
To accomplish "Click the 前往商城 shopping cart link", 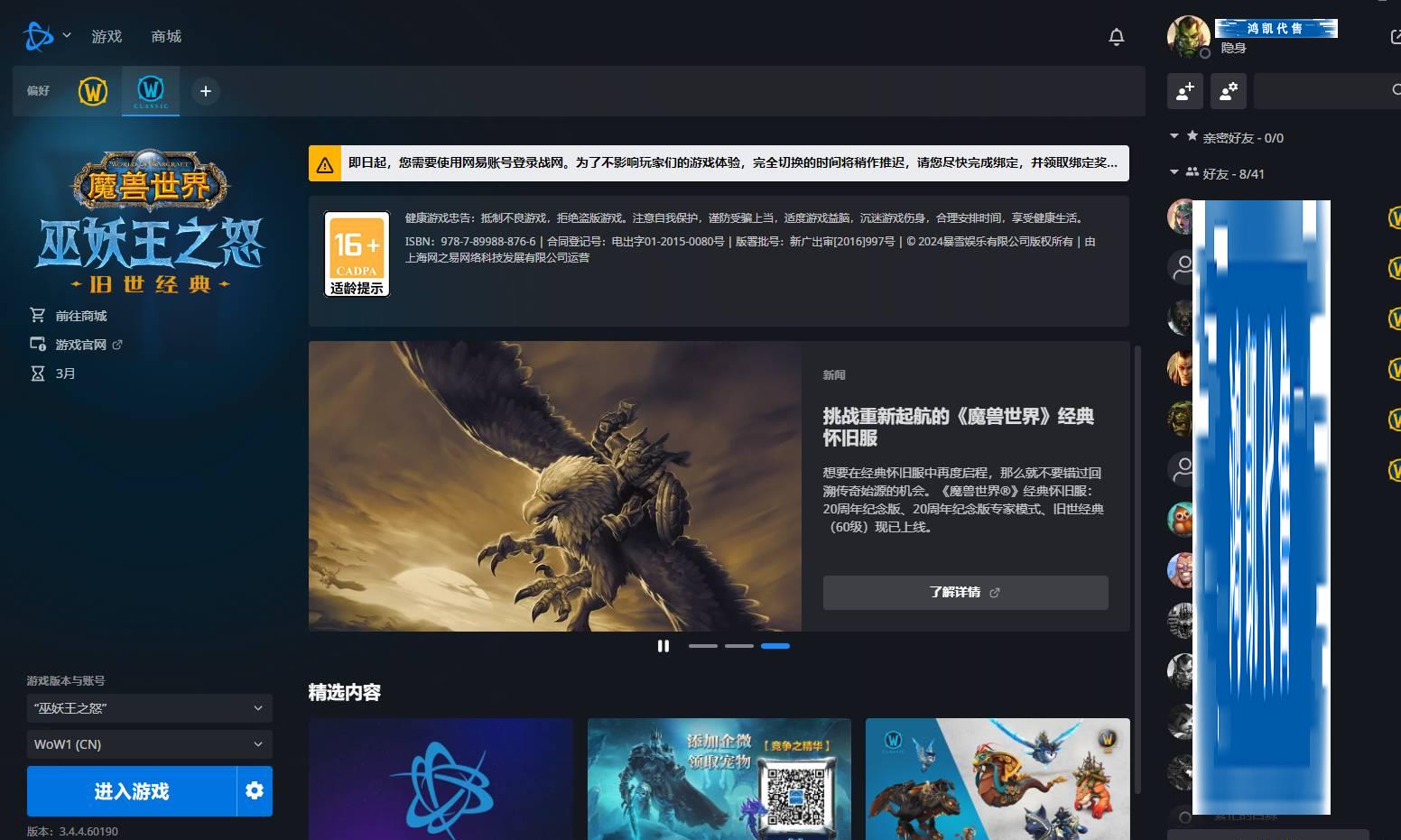I will (69, 316).
